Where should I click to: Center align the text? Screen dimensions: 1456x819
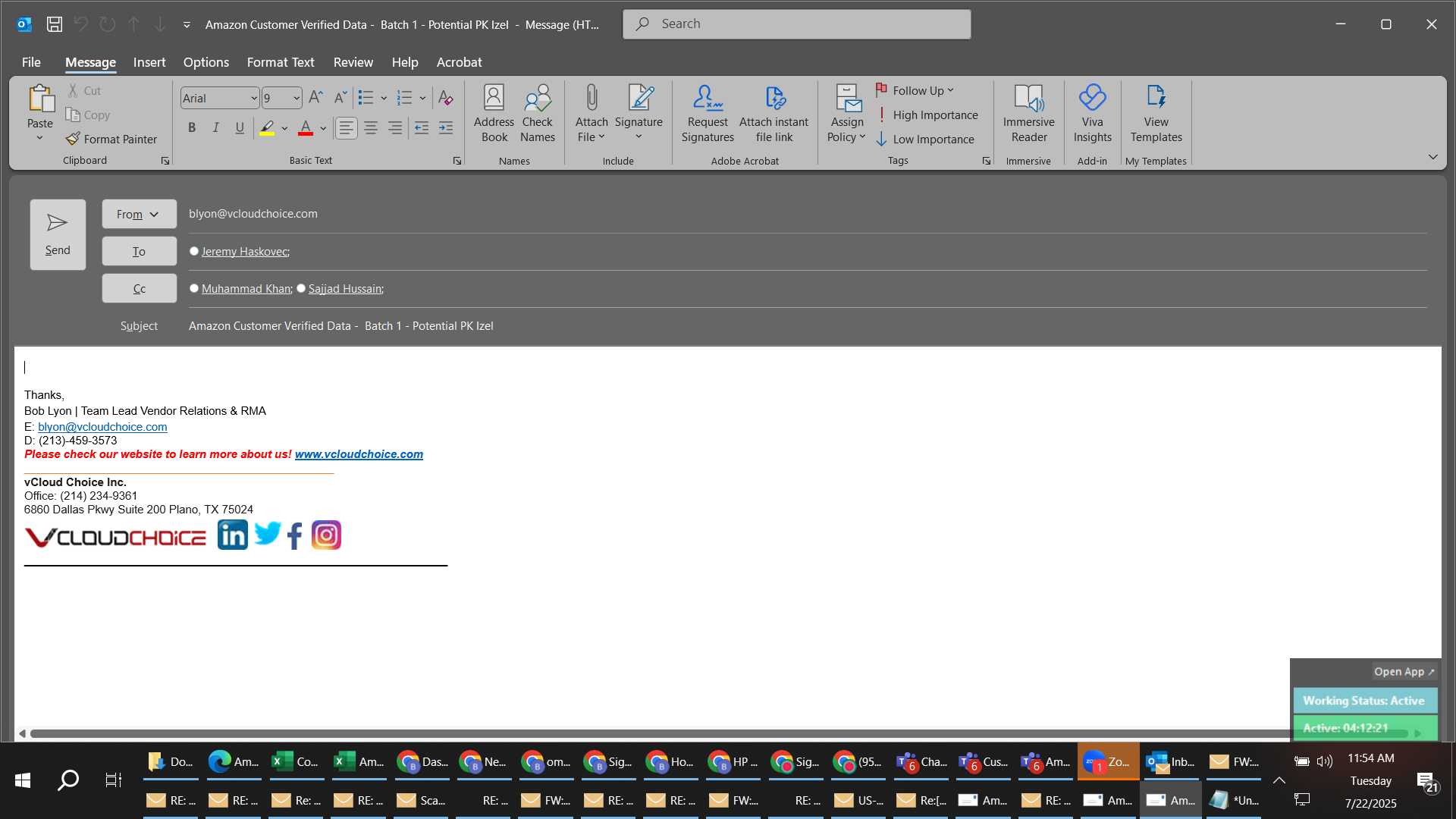[371, 128]
